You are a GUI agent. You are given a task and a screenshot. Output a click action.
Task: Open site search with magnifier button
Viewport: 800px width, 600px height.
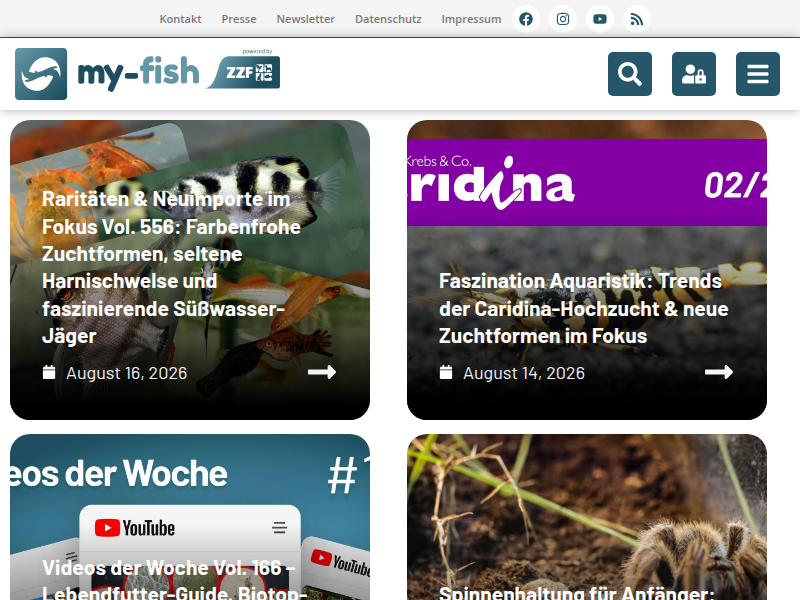click(630, 74)
